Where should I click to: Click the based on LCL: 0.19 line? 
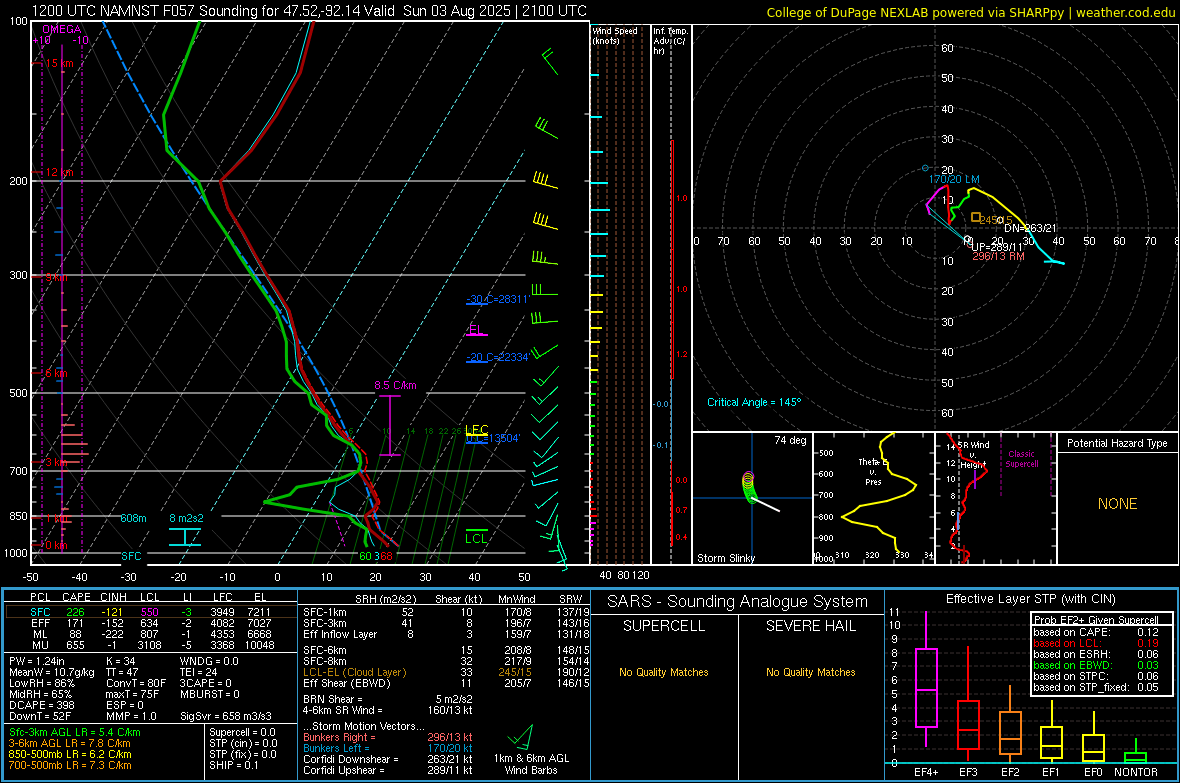pos(1095,643)
